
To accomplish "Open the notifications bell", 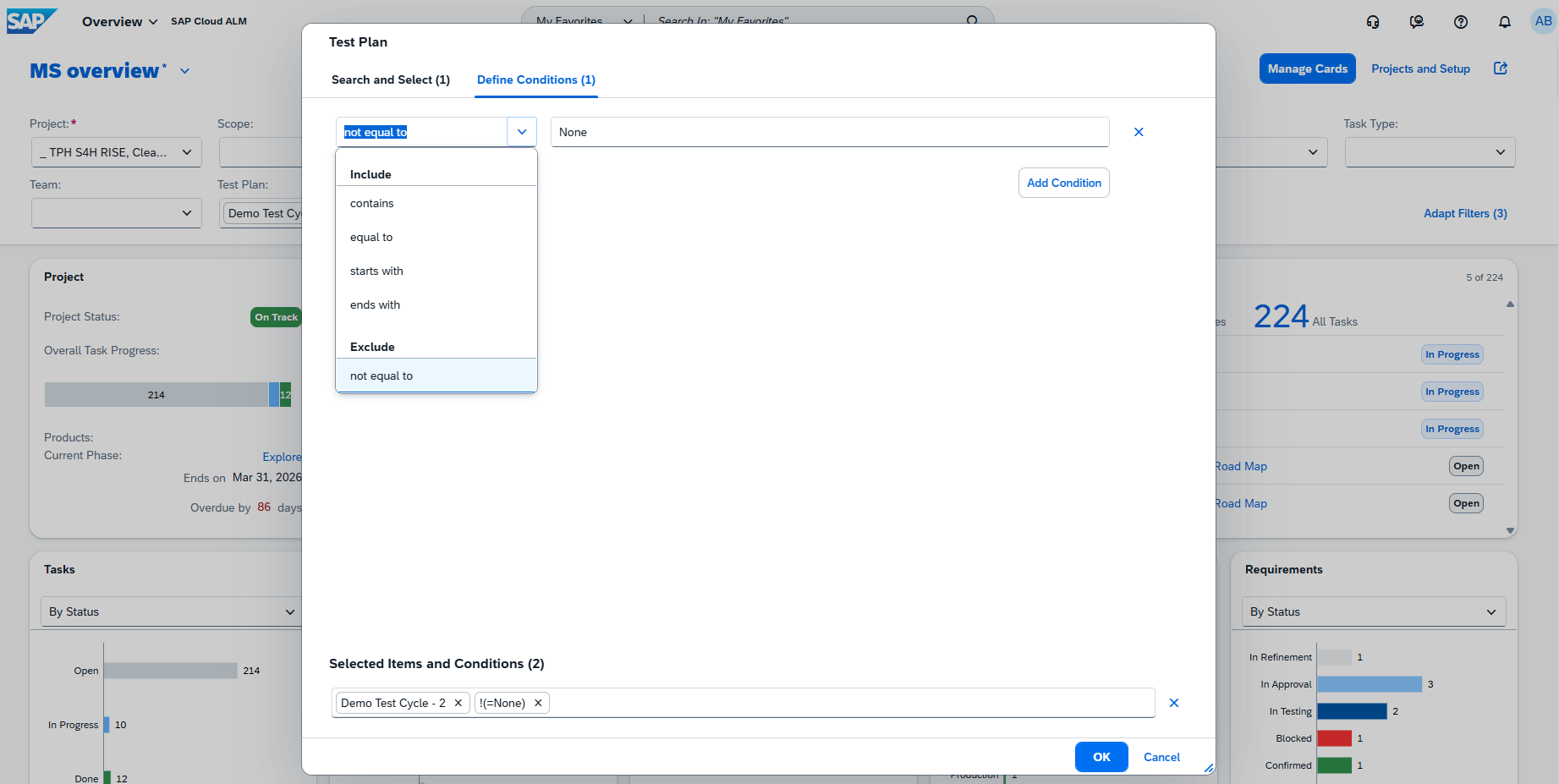I will click(1505, 22).
